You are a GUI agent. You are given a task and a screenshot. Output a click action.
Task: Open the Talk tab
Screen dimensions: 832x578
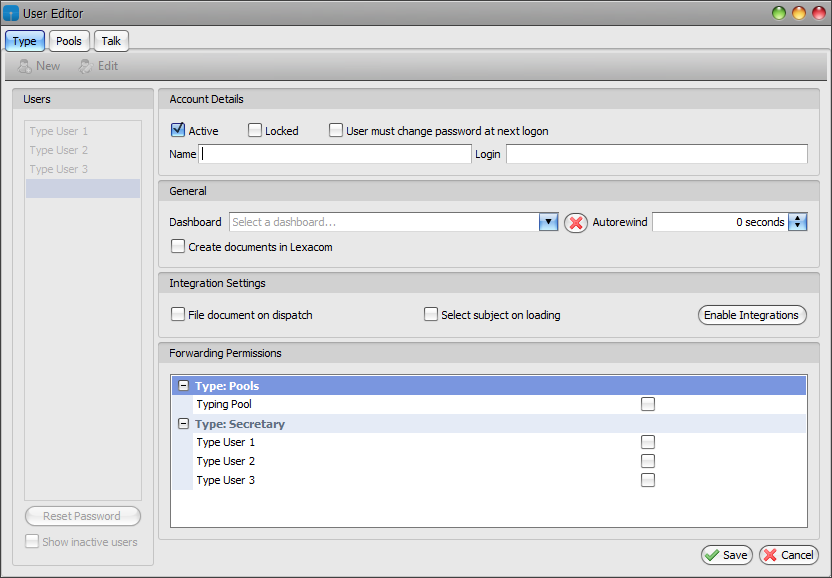[x=111, y=41]
